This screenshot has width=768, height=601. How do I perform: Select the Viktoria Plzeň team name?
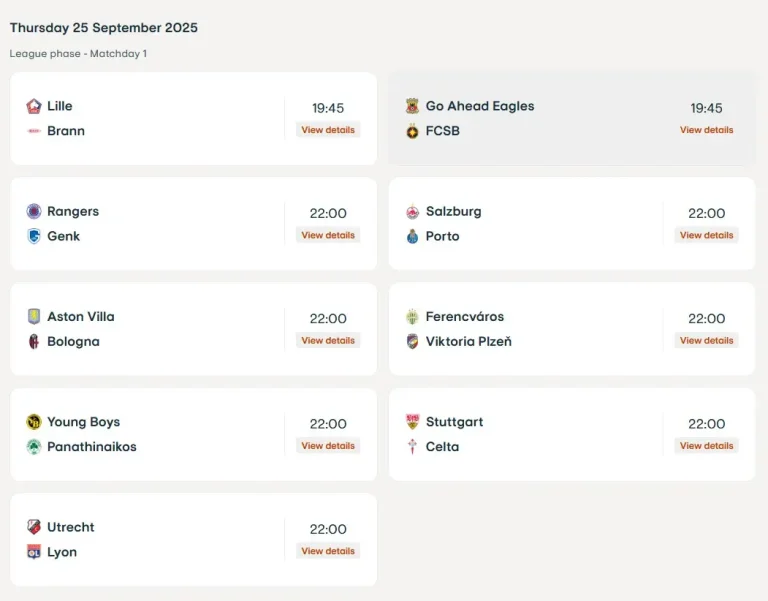468,342
